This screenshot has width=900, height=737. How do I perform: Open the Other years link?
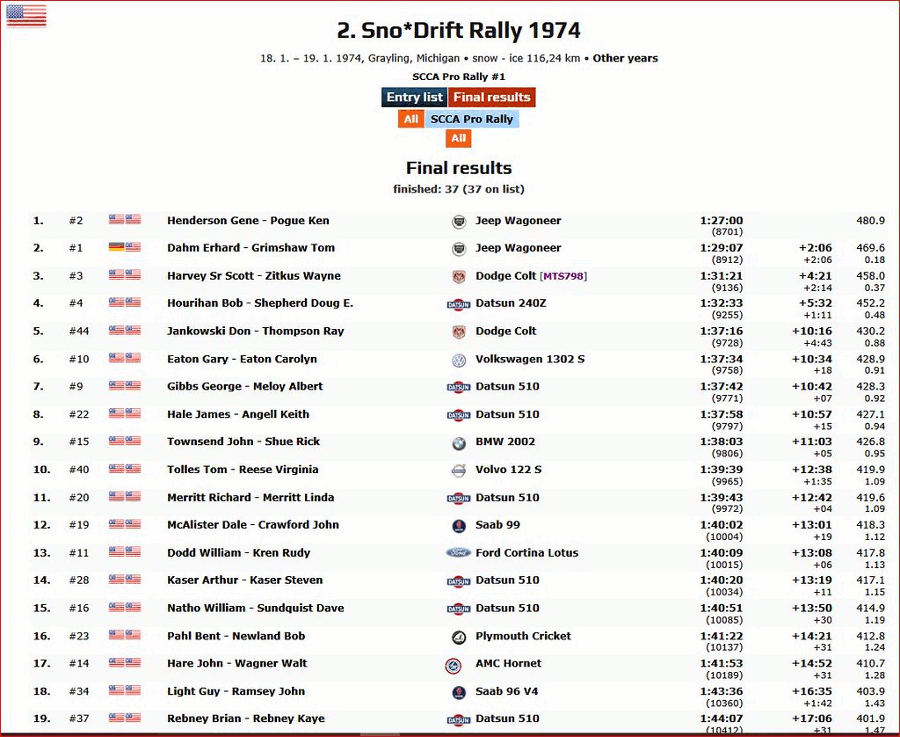(625, 58)
